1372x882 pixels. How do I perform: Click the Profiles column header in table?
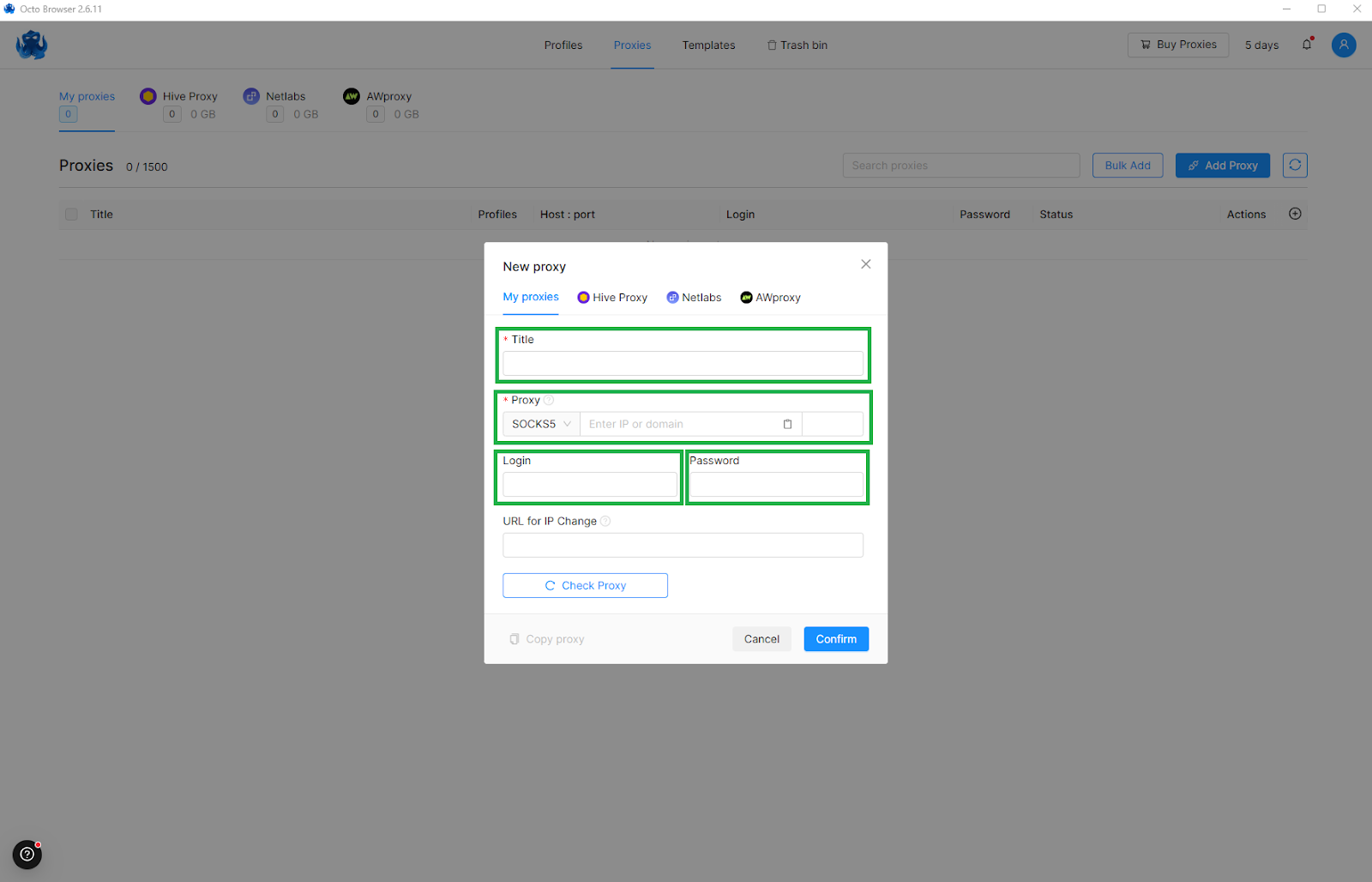[497, 214]
